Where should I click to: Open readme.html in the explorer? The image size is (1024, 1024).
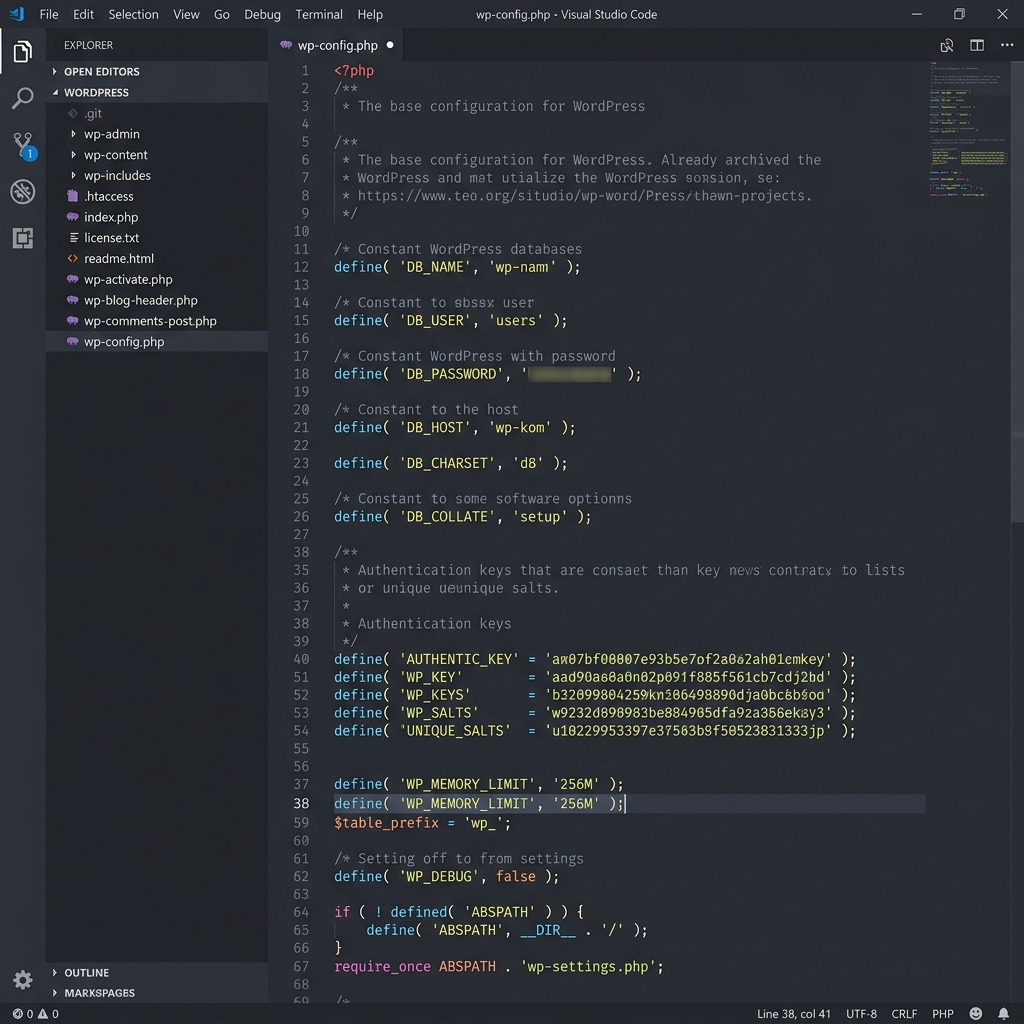point(157,259)
